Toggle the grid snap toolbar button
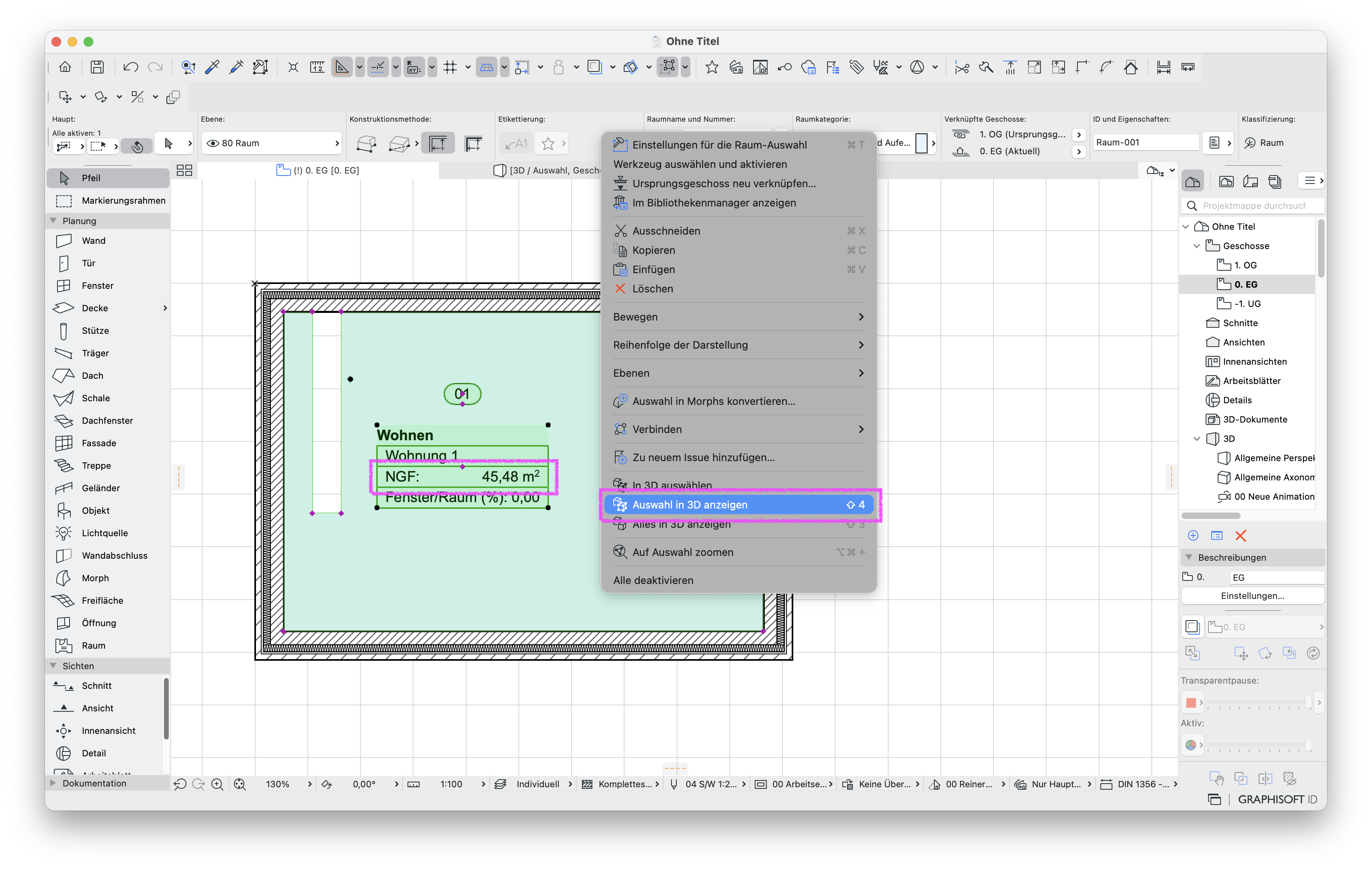The image size is (1372, 870). [450, 67]
